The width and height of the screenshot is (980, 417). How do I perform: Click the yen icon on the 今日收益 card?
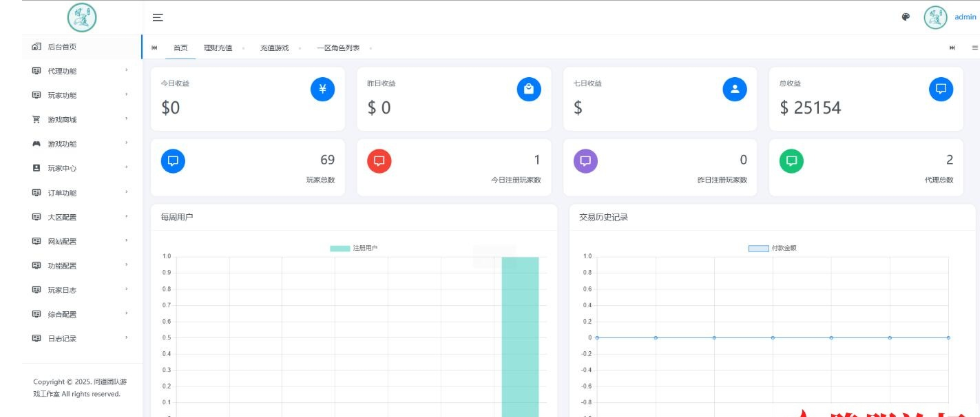[x=322, y=89]
